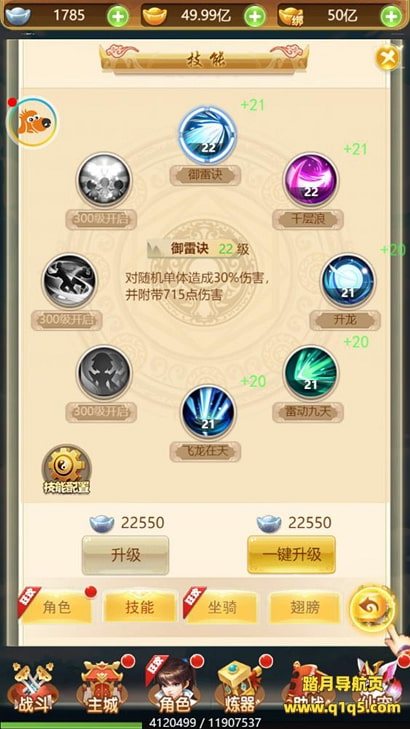Click the 升级 upgrade button
Screen dimensions: 410x729
126,555
